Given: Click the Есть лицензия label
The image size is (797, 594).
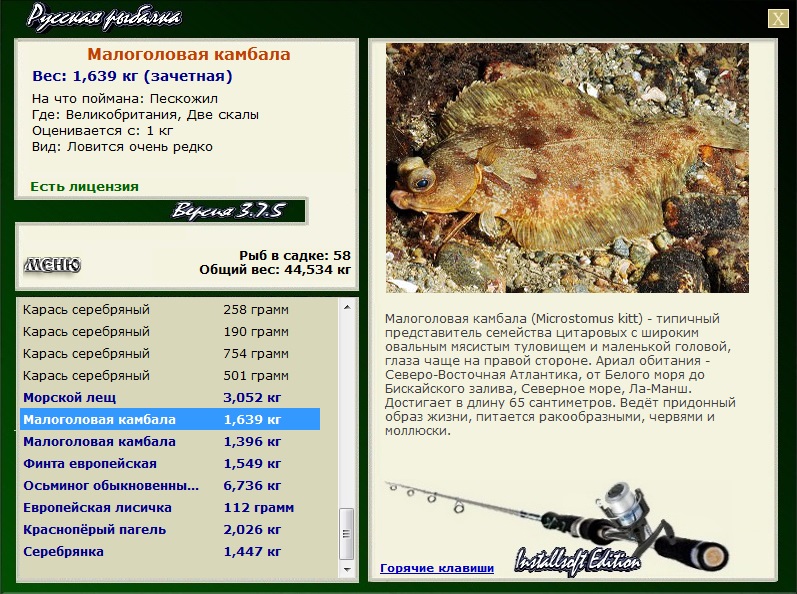Looking at the screenshot, I should tap(84, 186).
